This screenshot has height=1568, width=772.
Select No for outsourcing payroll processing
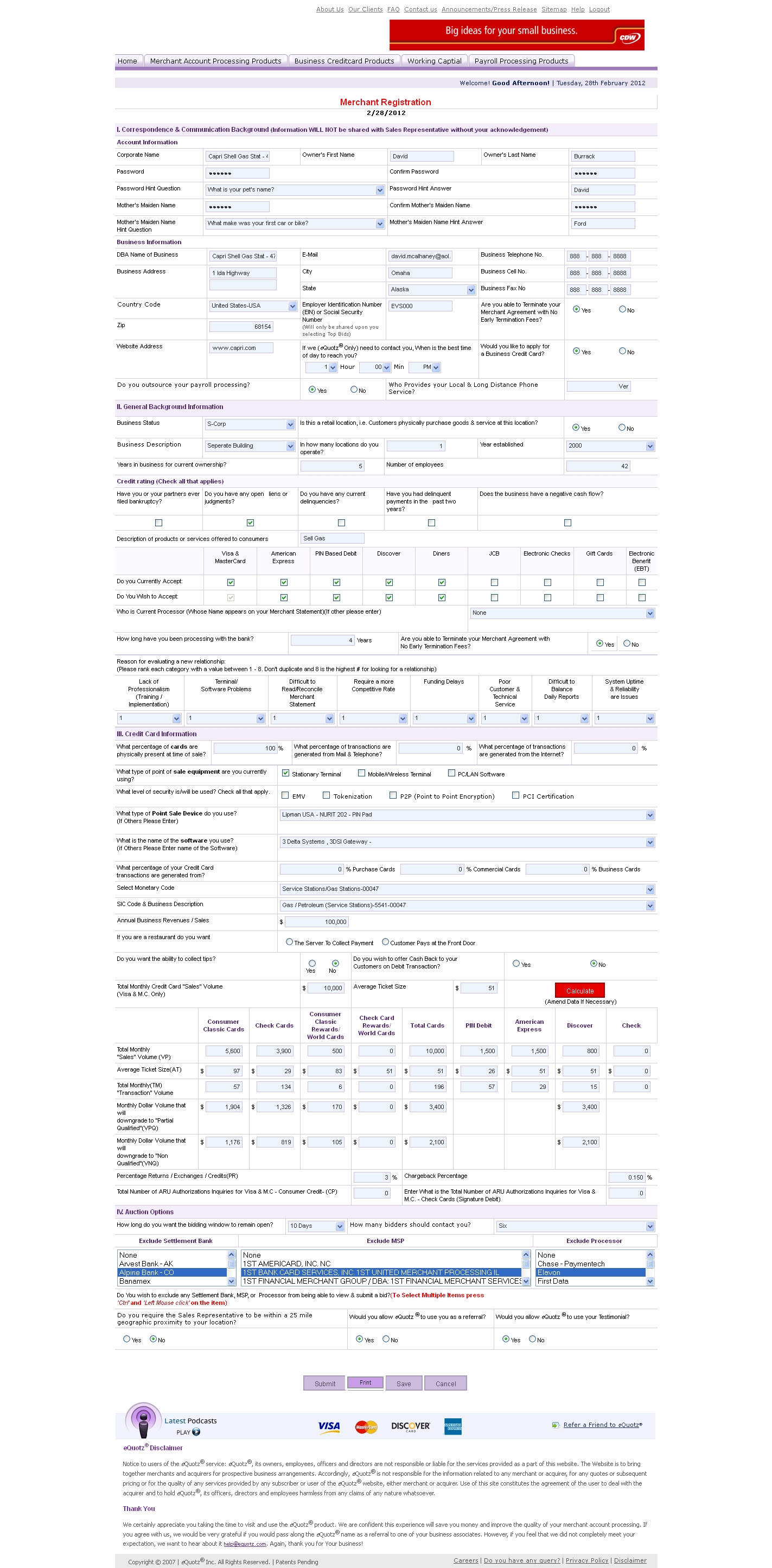(x=354, y=390)
